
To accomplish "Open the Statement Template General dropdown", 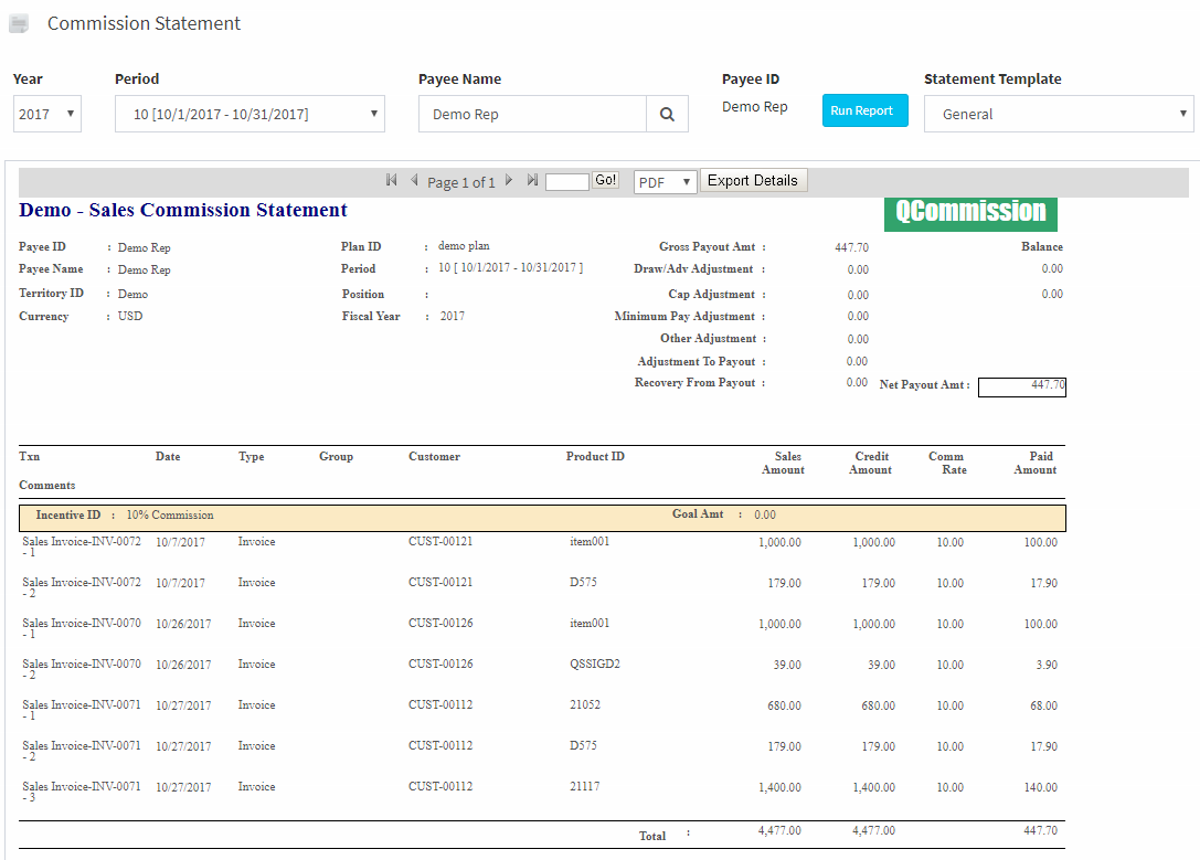I will [1058, 114].
